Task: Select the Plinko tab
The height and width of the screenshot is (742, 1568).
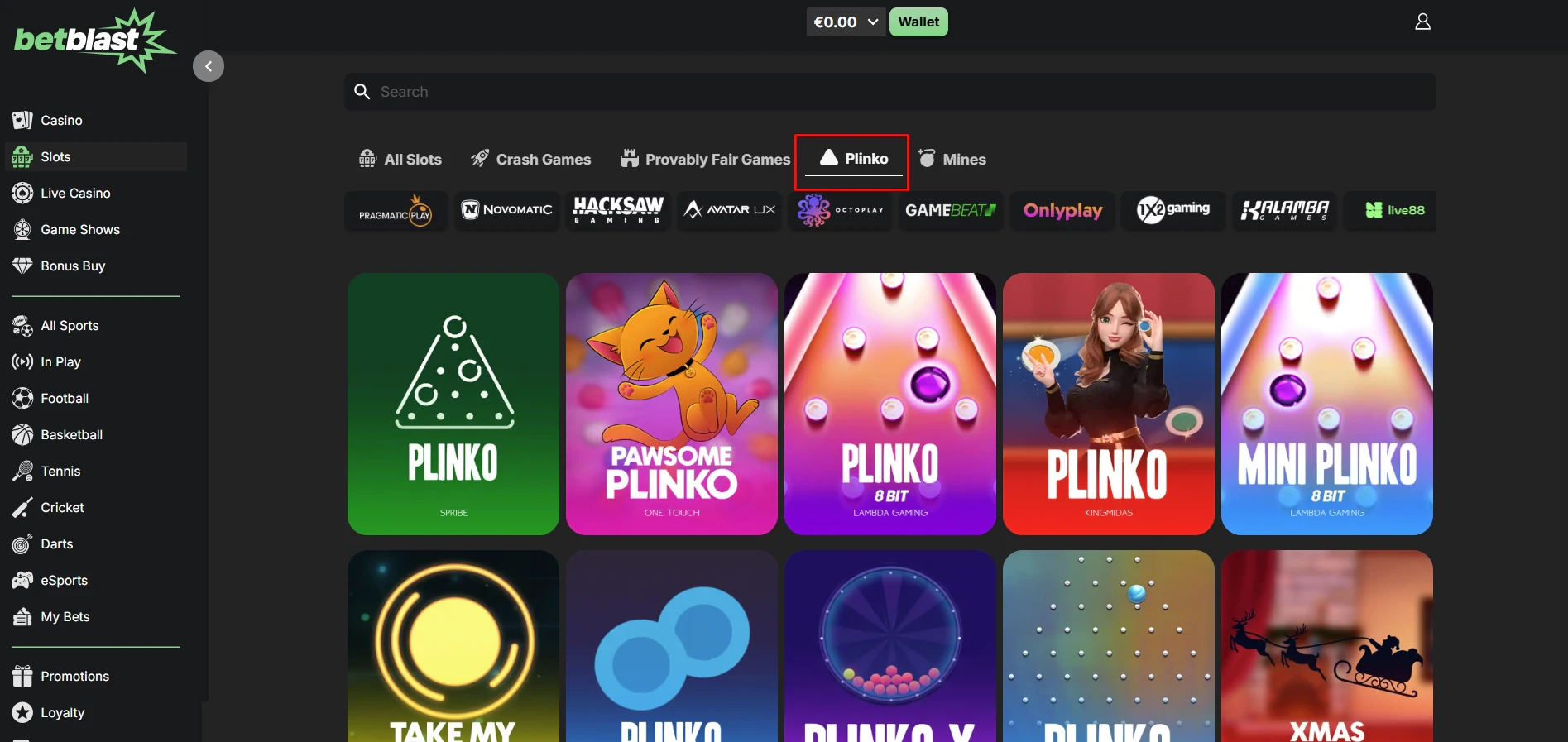Action: coord(853,159)
